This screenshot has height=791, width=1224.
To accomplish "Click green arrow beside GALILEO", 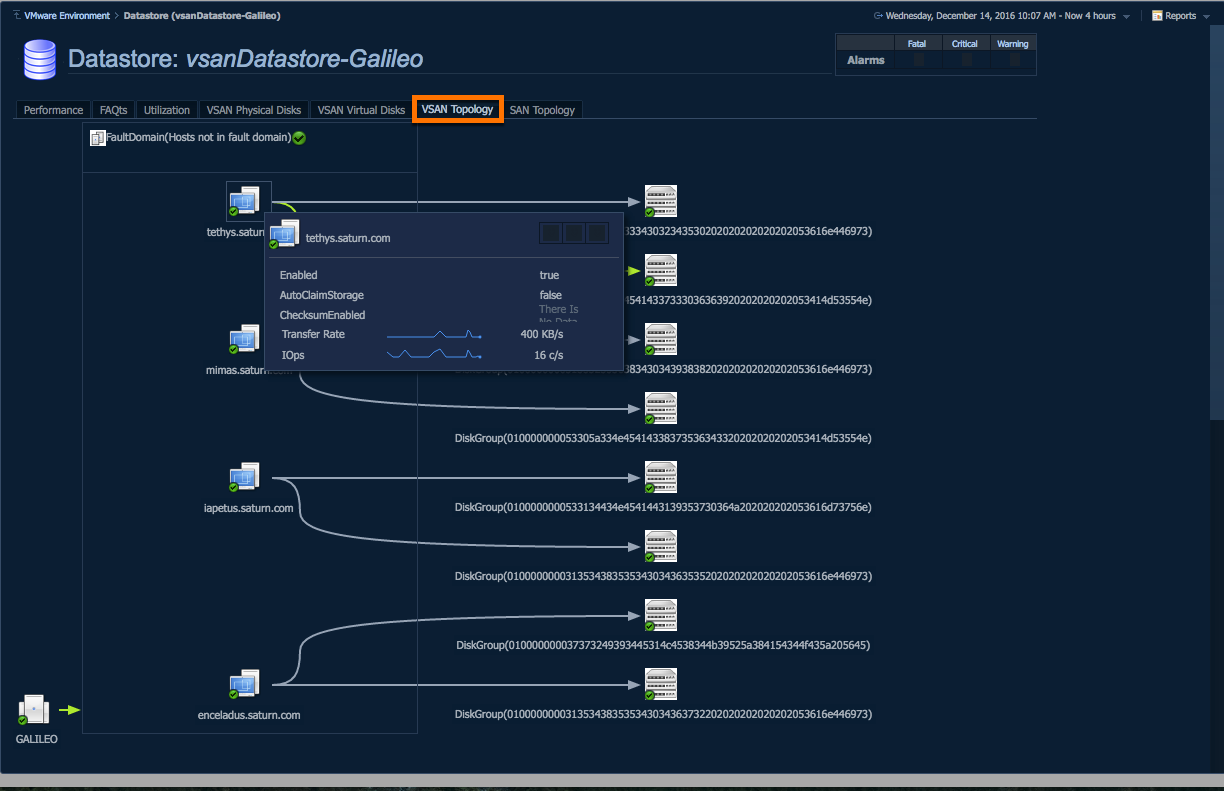I will 69,710.
